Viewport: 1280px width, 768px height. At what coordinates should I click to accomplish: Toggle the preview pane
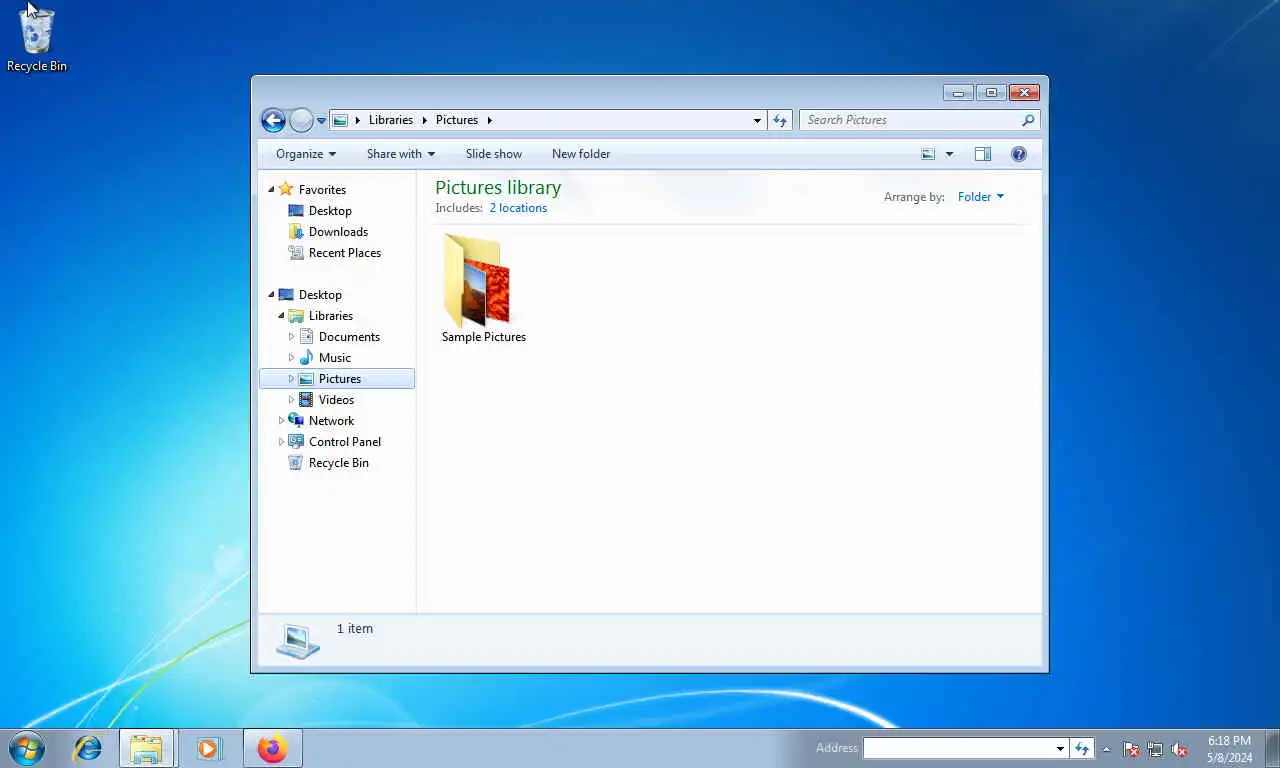[983, 154]
